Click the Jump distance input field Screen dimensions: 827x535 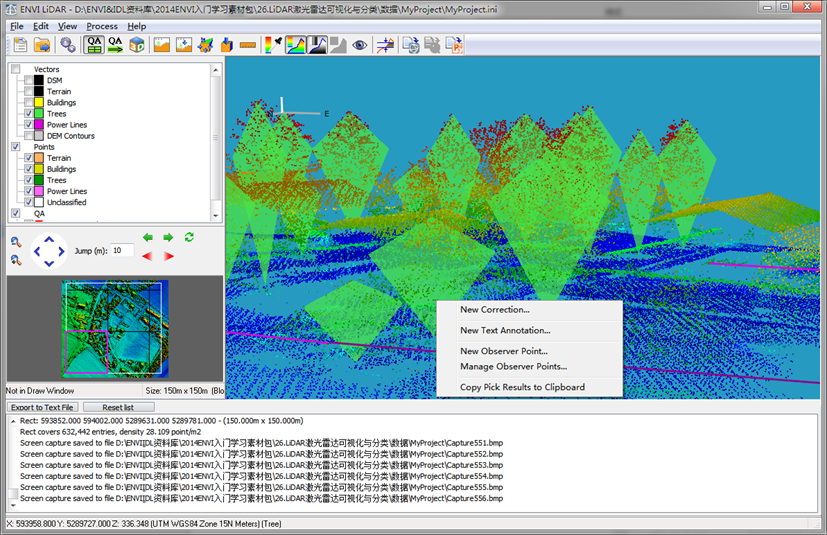coord(122,251)
